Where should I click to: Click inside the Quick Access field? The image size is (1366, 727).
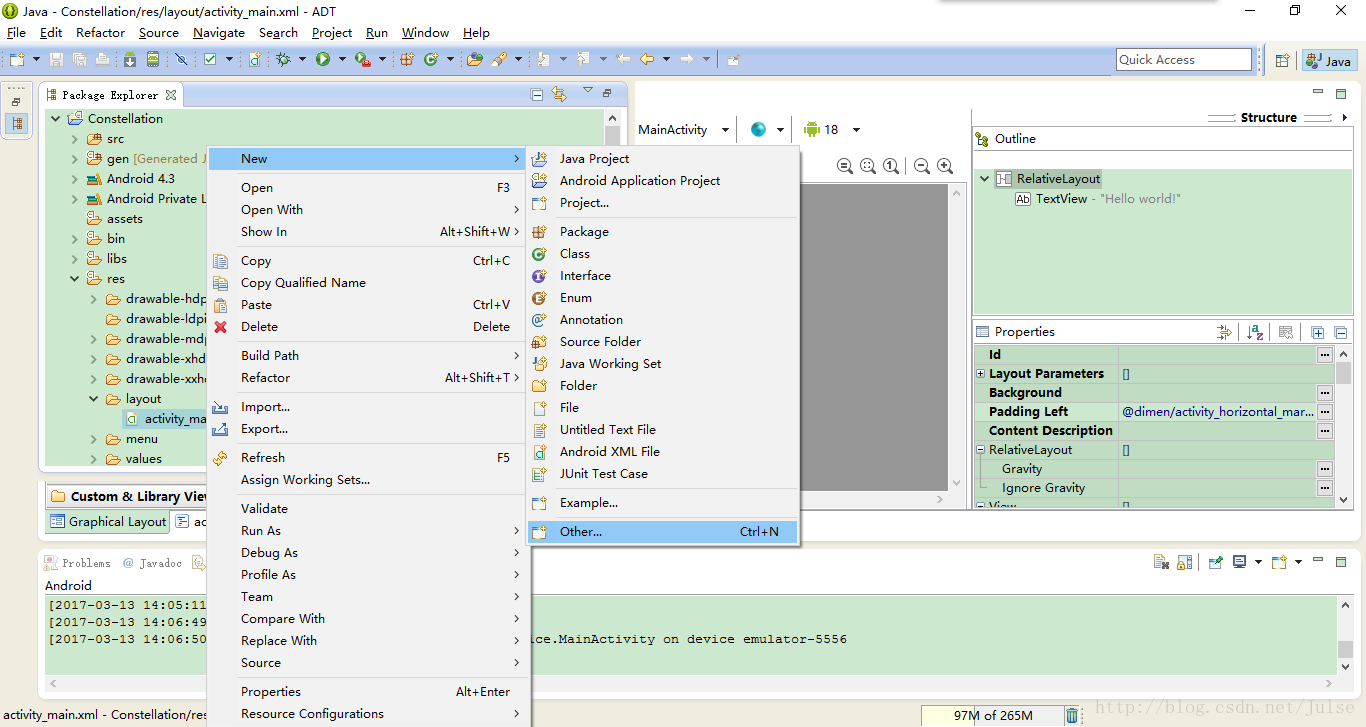tap(1184, 60)
